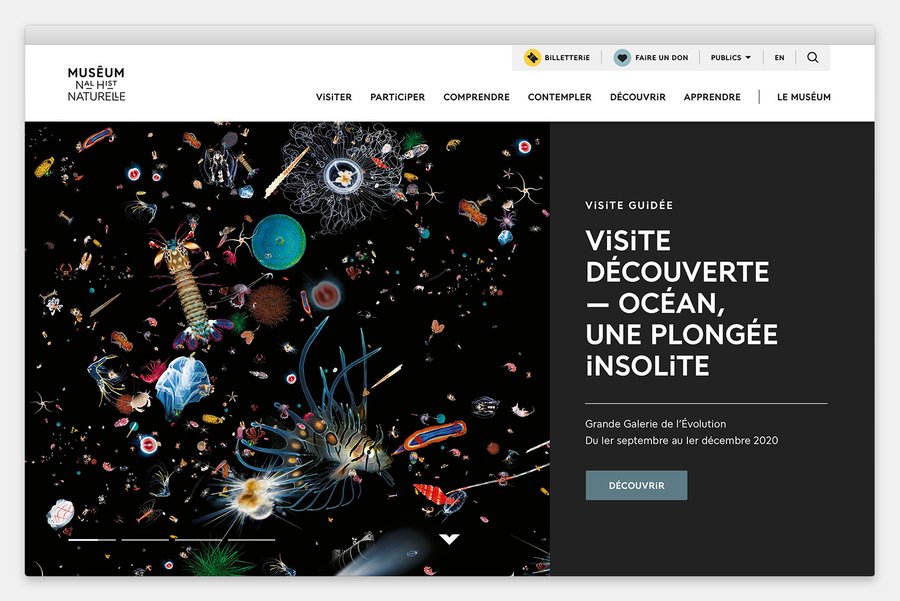
Task: Click the Muséum National d'Histoire Naturelle logo
Action: [96, 84]
